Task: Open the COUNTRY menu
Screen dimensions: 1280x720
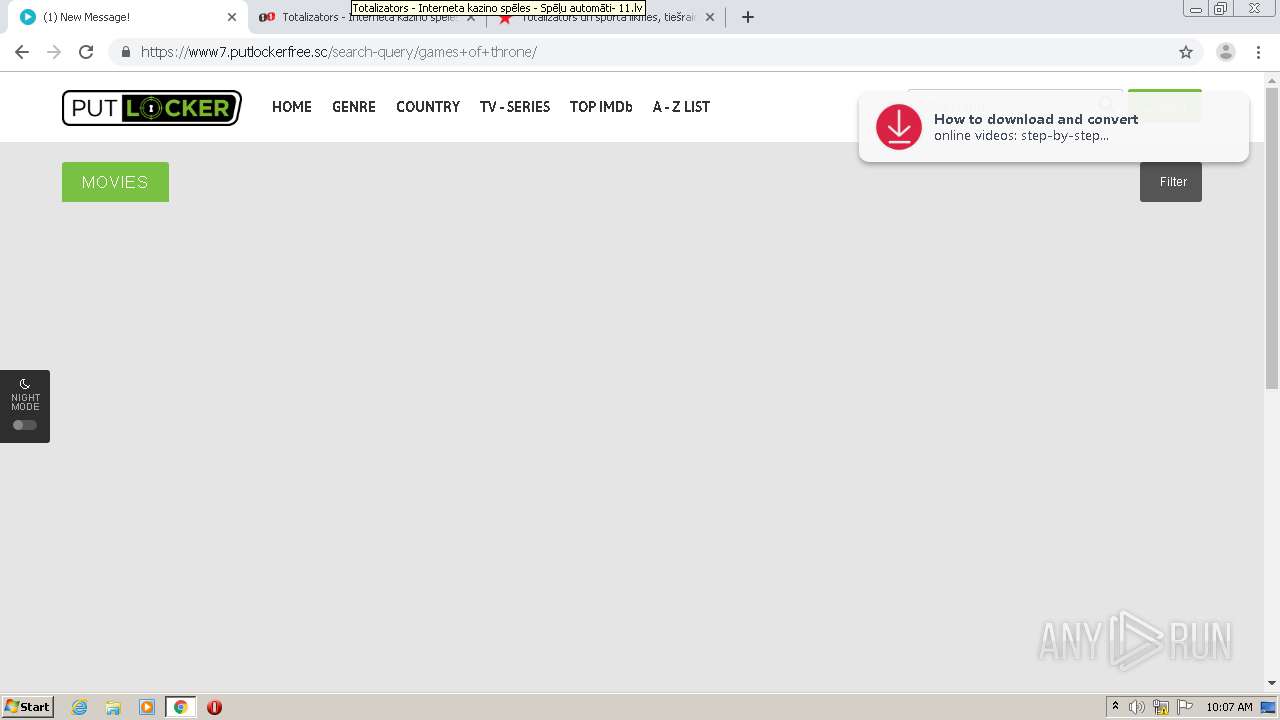Action: (428, 107)
